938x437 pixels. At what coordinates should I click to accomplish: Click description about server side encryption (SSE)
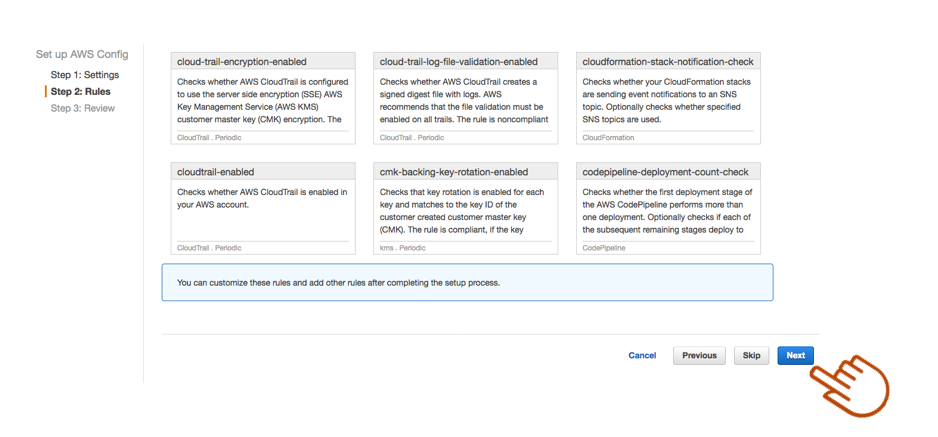(263, 100)
